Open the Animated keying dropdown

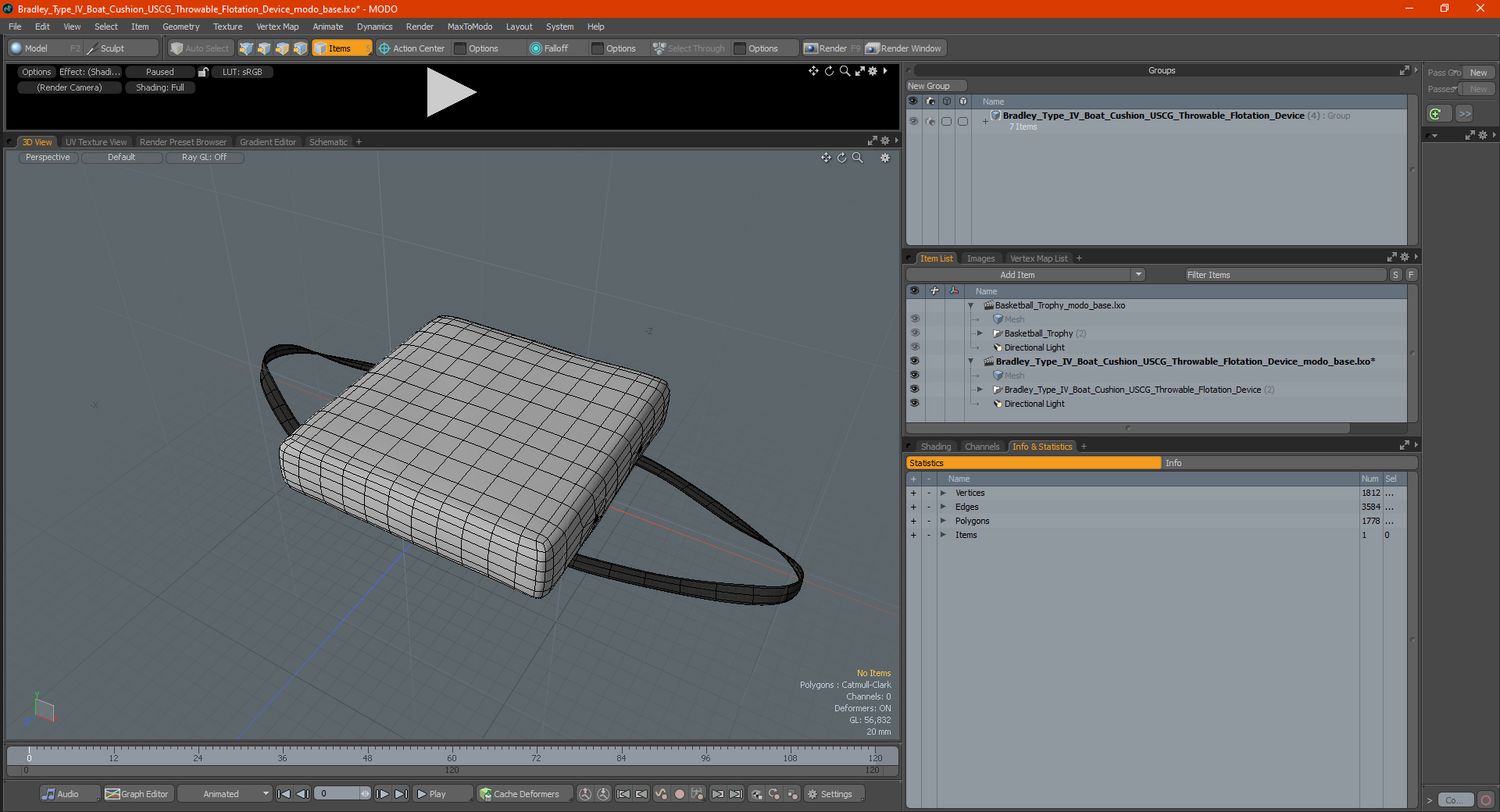point(225,794)
